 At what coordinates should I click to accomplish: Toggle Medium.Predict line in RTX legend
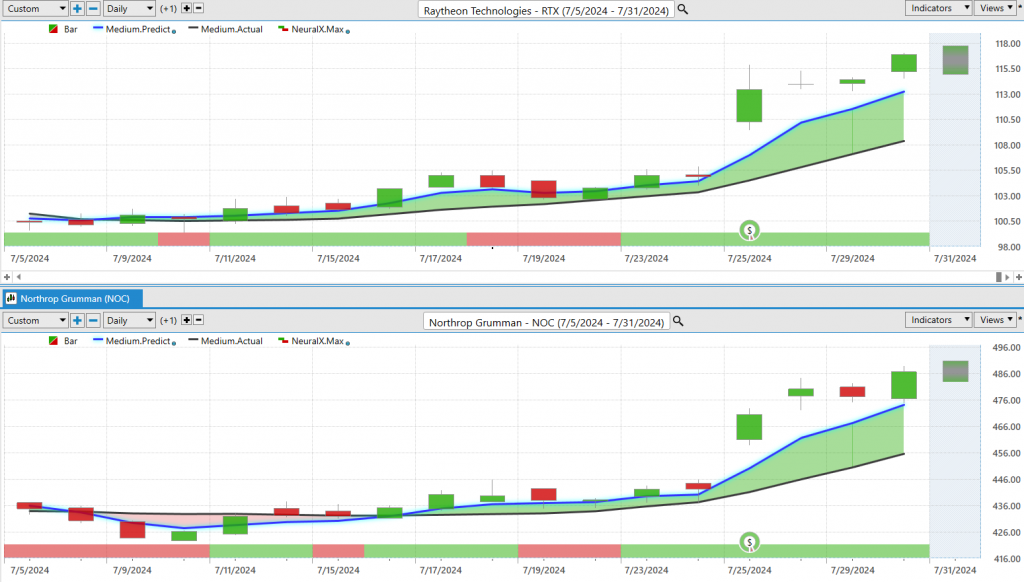(138, 29)
